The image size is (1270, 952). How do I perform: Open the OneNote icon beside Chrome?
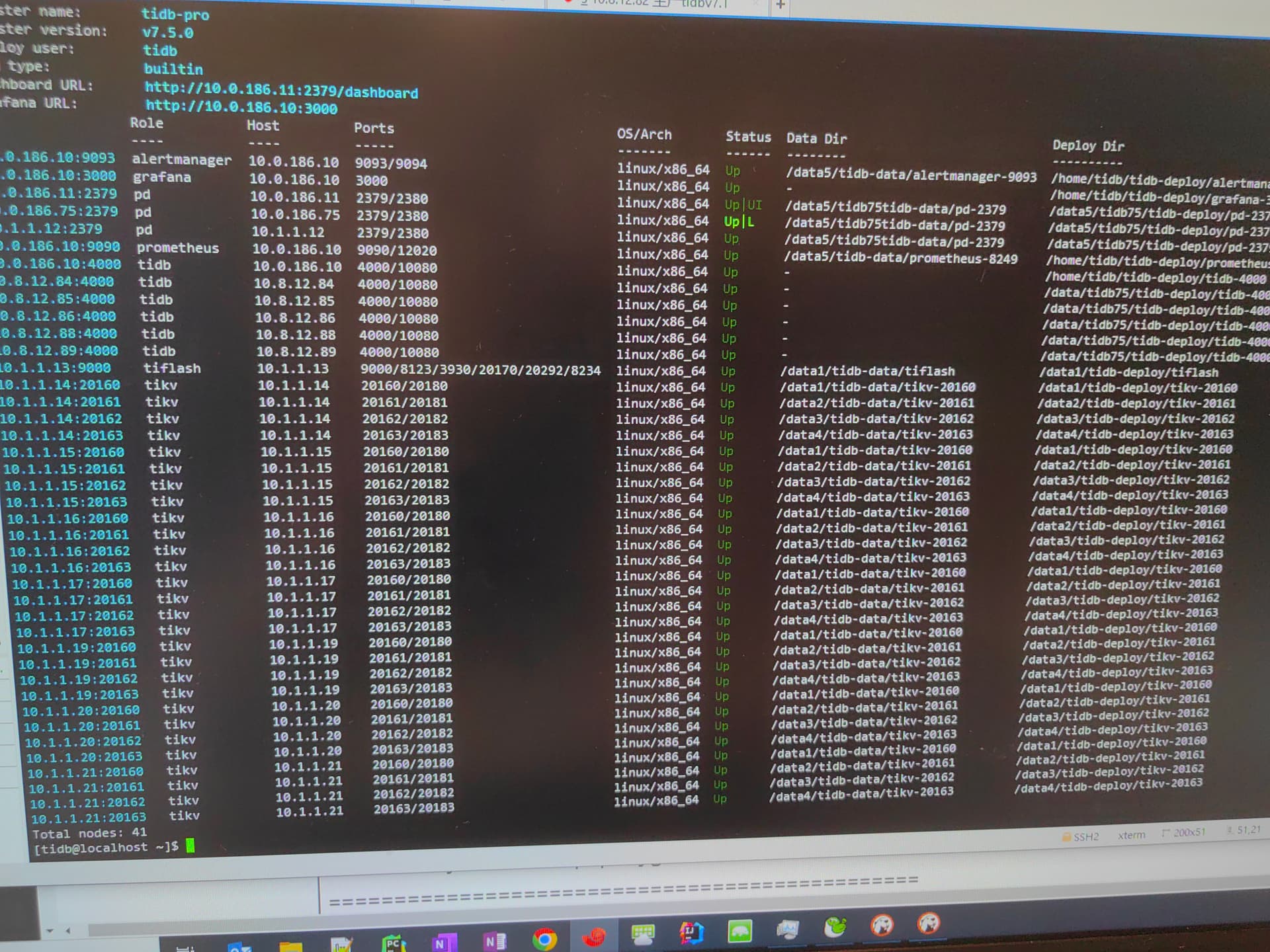(495, 941)
